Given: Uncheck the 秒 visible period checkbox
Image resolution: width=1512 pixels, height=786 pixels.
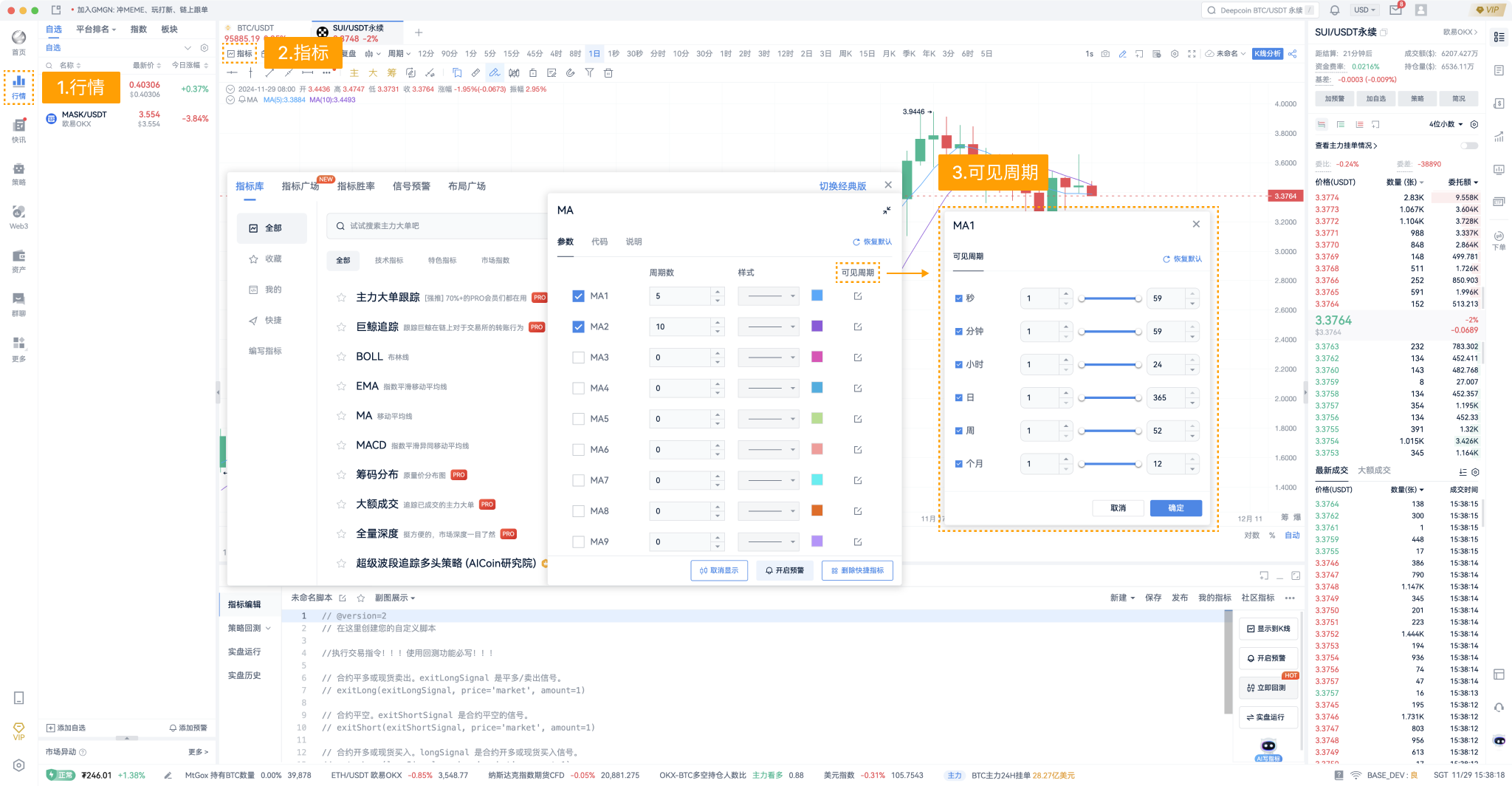Looking at the screenshot, I should click(959, 298).
